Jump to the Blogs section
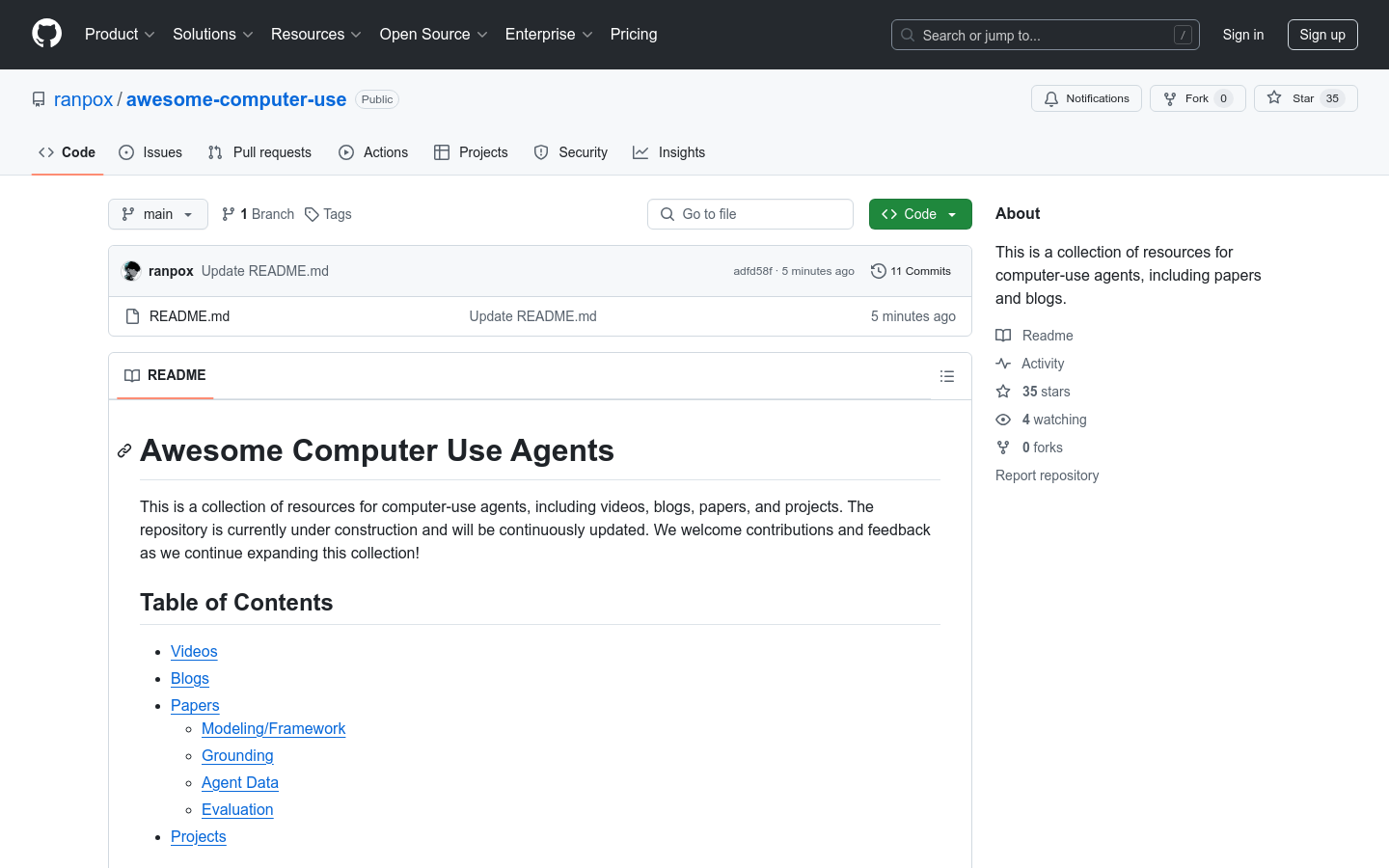Image resolution: width=1389 pixels, height=868 pixels. [x=190, y=679]
